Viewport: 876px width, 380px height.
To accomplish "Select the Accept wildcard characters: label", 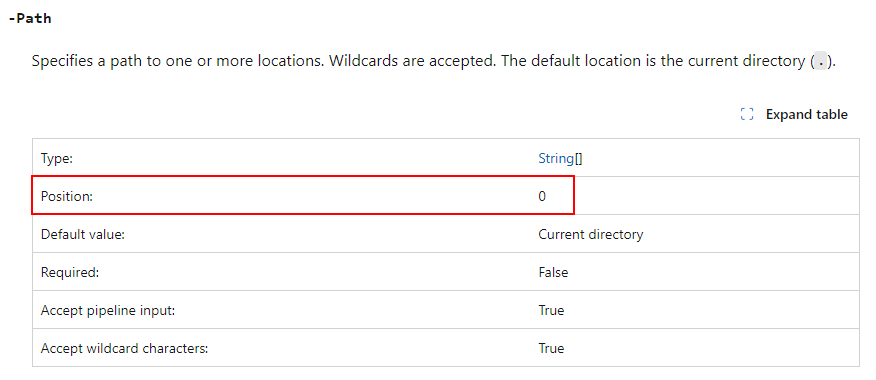I will click(x=124, y=348).
